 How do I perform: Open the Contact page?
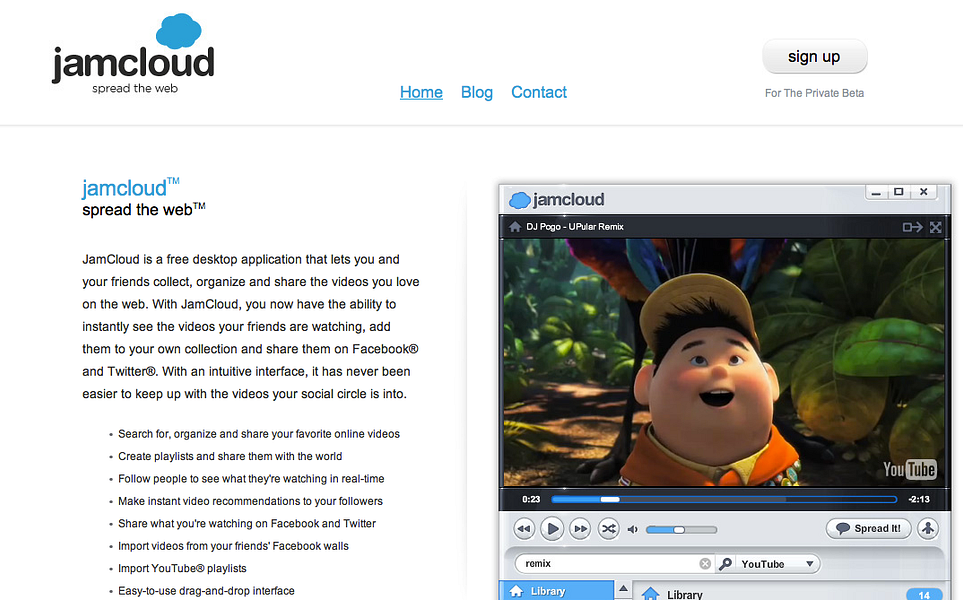pos(538,92)
